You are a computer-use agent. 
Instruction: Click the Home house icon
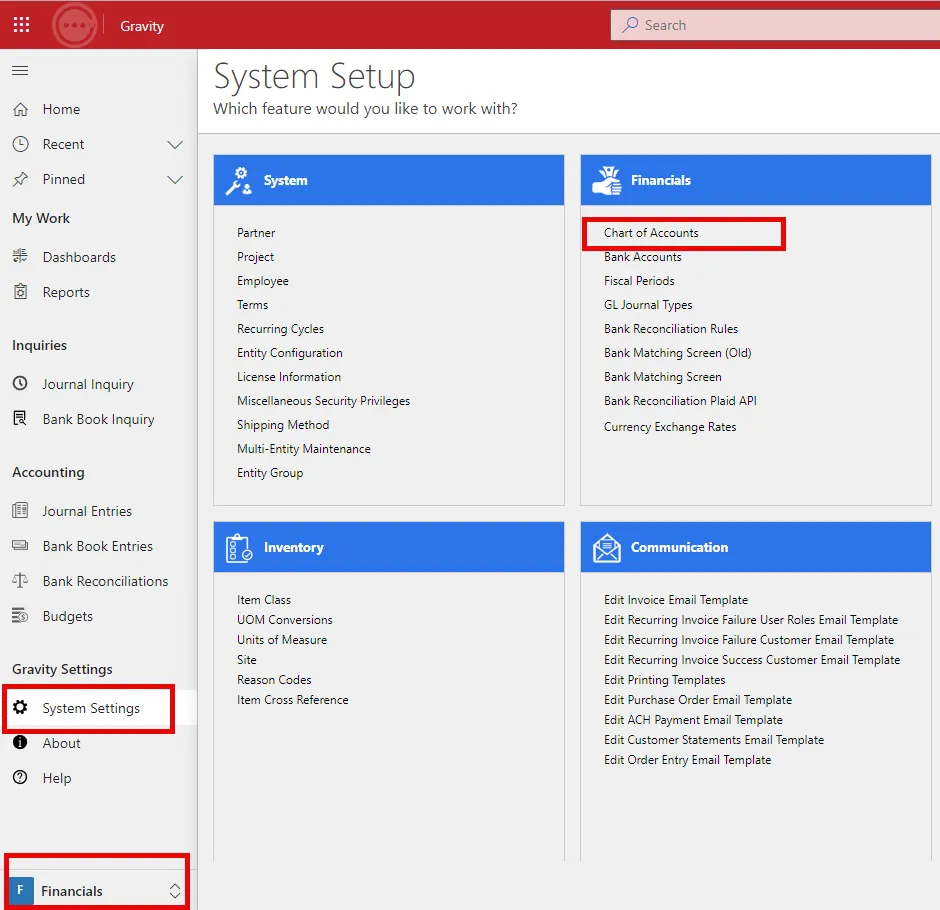pyautogui.click(x=20, y=109)
